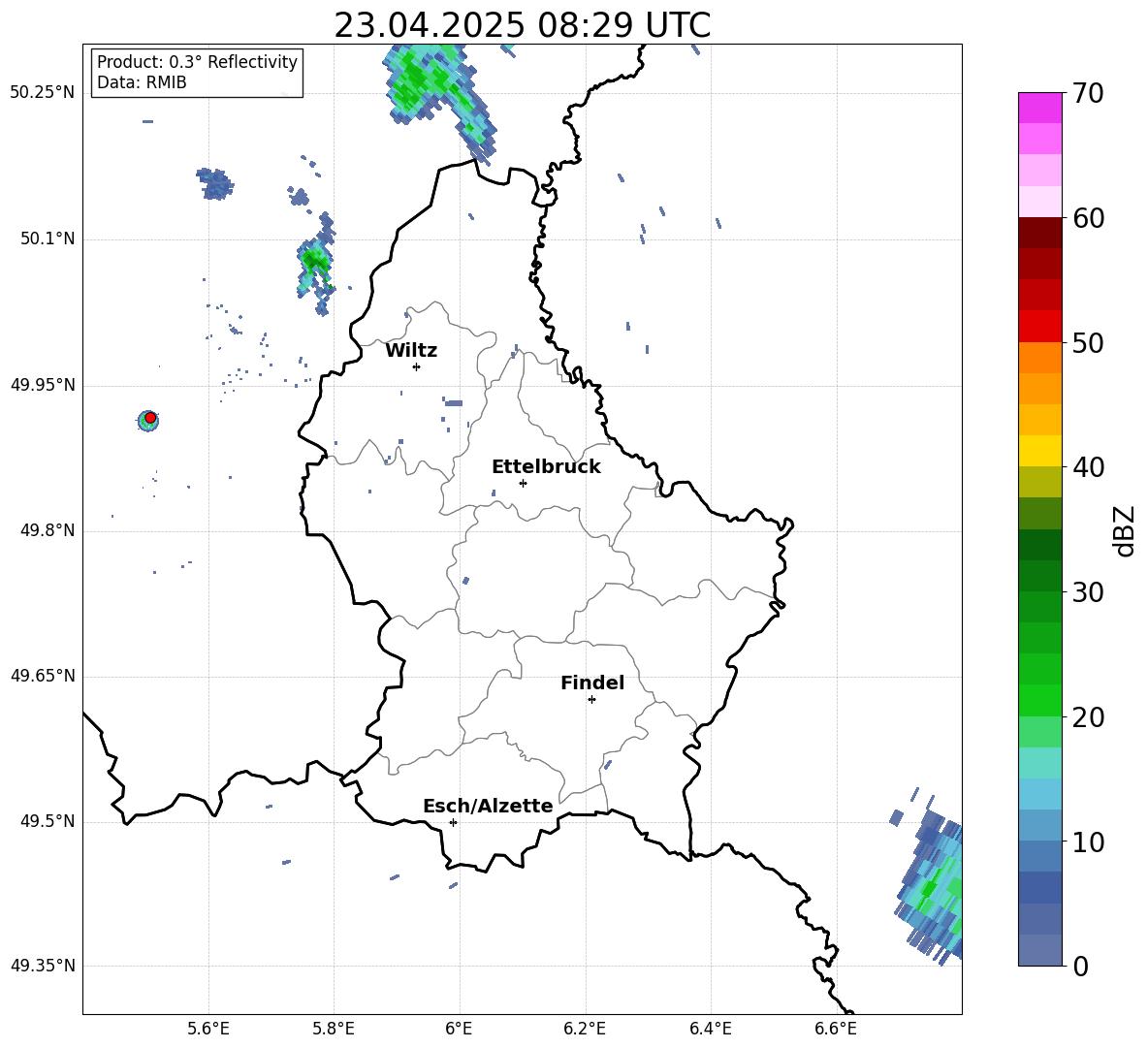Viewport: 1148px width, 1048px height.
Task: Click the dBZ colorbar axis label
Action: [1124, 531]
